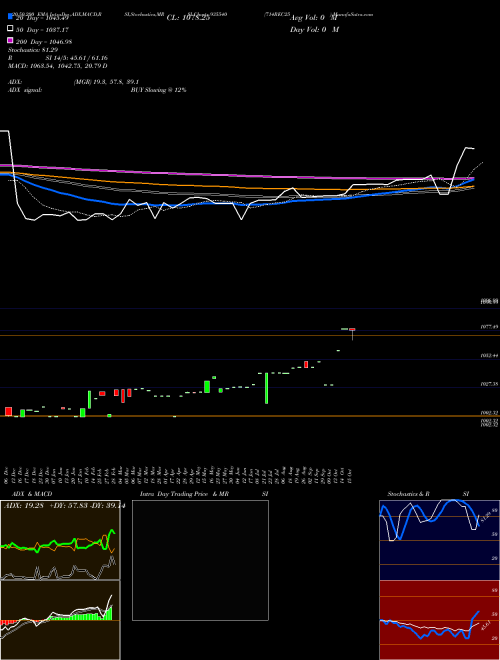Image resolution: width=500 pixels, height=660 pixels.
Task: Click inside the empty intraday trading price panel
Action: click(200, 560)
